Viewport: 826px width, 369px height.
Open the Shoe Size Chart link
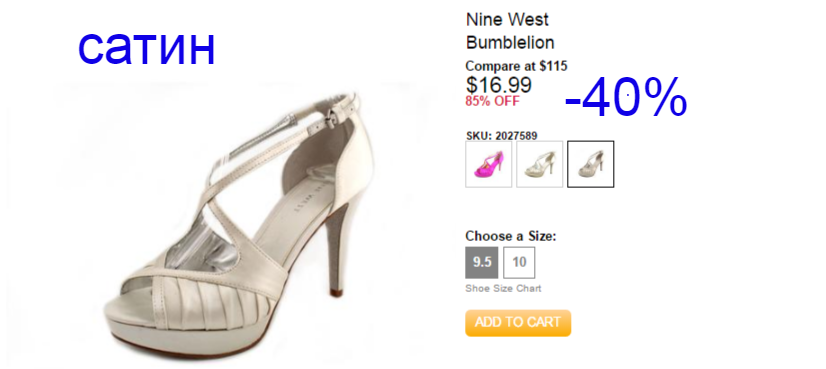point(503,289)
